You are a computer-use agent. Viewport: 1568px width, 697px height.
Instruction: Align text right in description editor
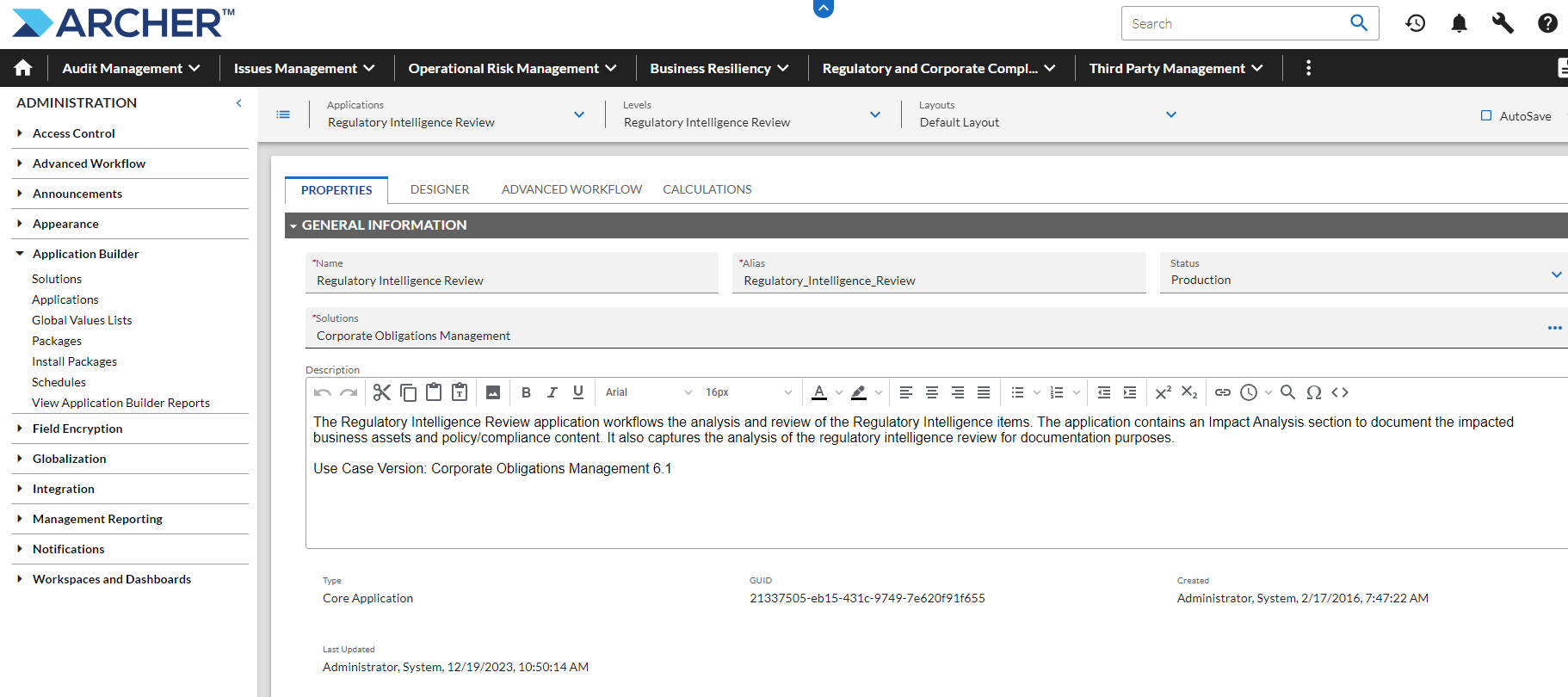(958, 392)
